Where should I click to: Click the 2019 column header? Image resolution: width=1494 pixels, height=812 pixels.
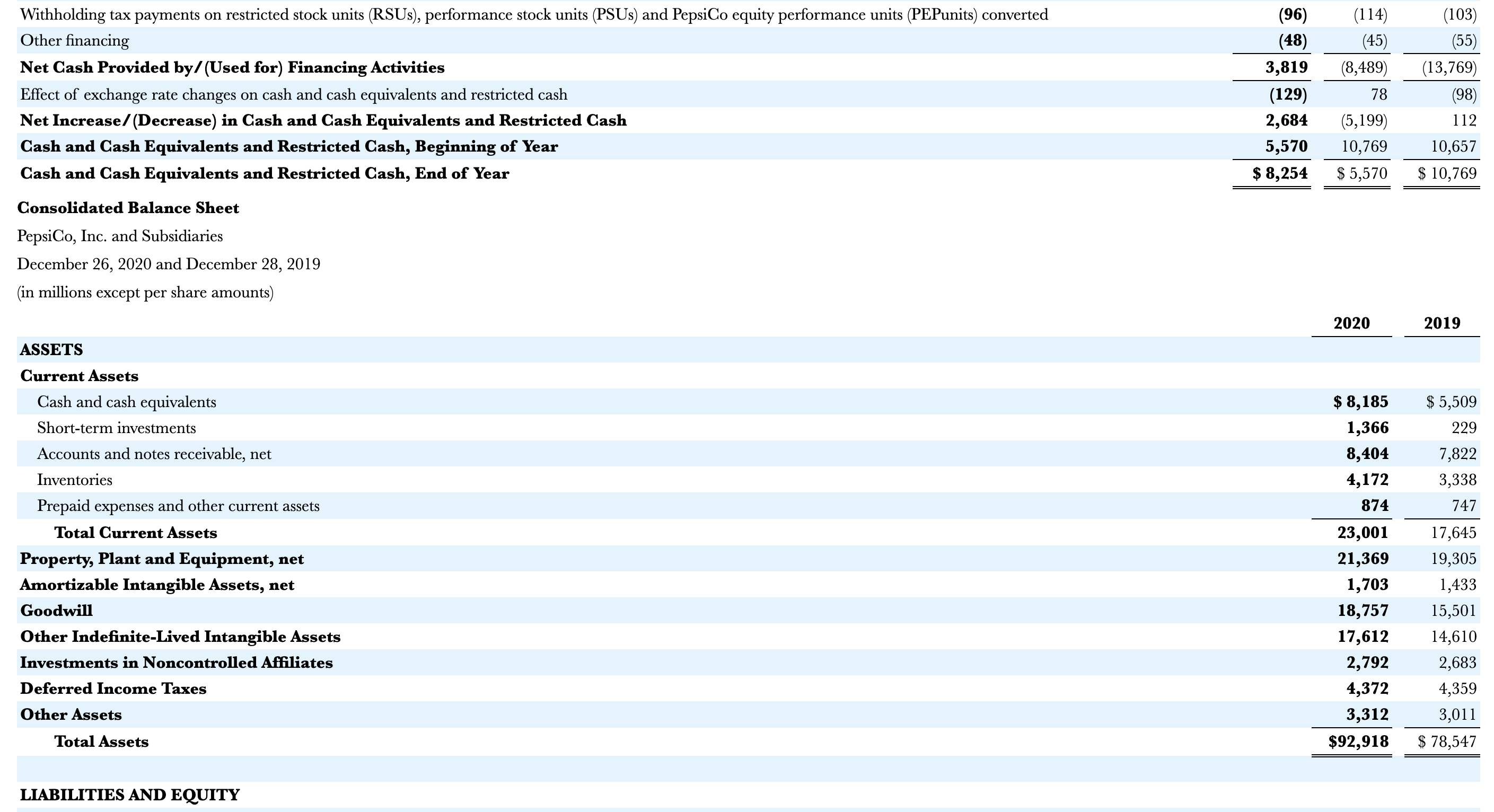coord(1446,323)
